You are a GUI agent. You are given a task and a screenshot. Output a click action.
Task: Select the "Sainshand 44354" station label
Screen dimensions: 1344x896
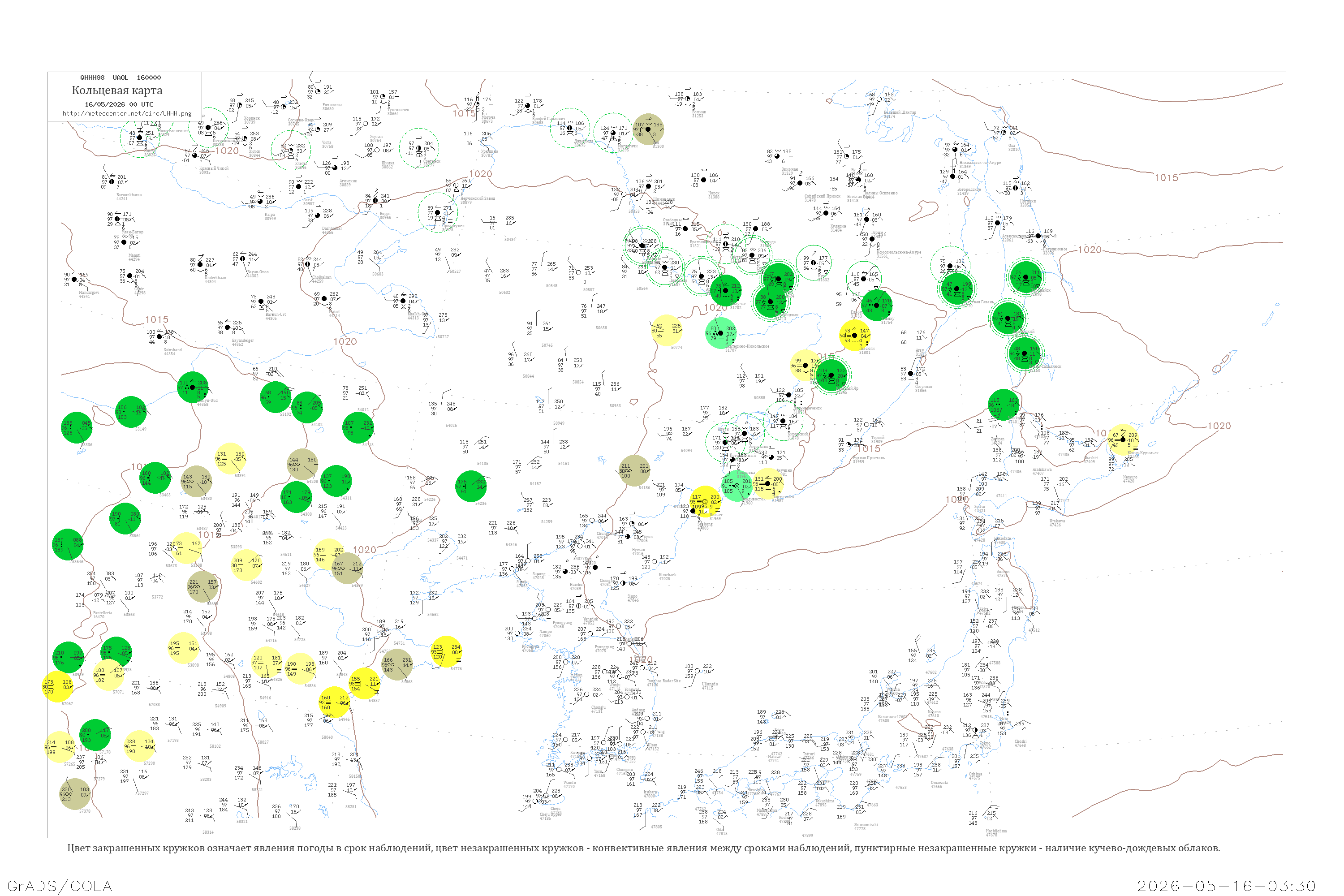click(x=172, y=352)
